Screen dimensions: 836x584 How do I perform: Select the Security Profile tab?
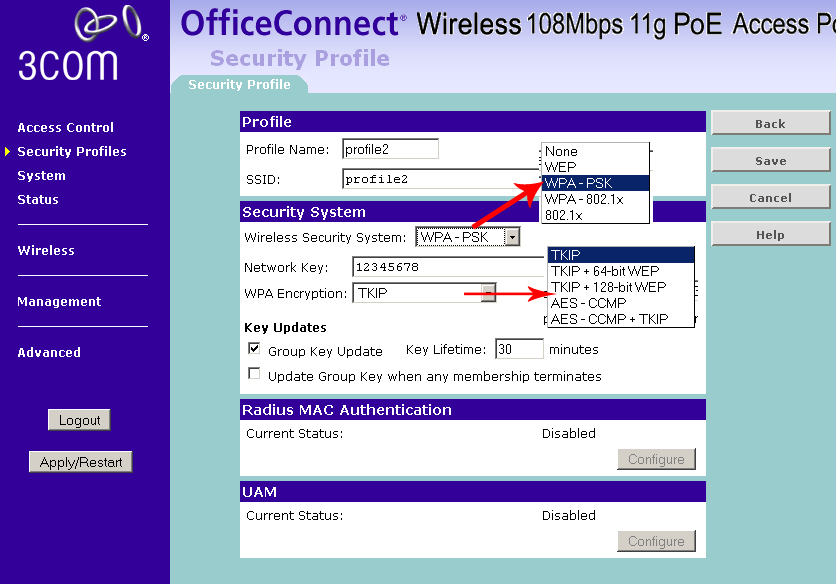tap(239, 84)
